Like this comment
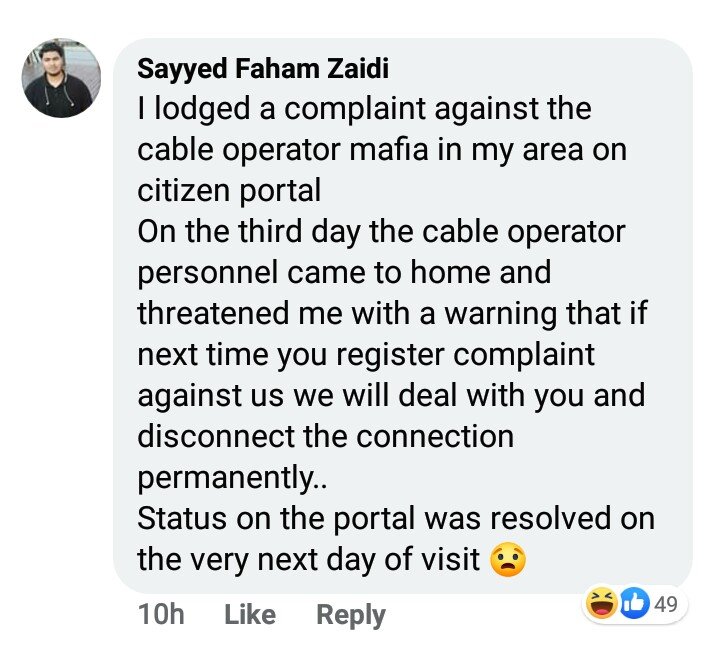This screenshot has width=713, height=651. pos(249,614)
